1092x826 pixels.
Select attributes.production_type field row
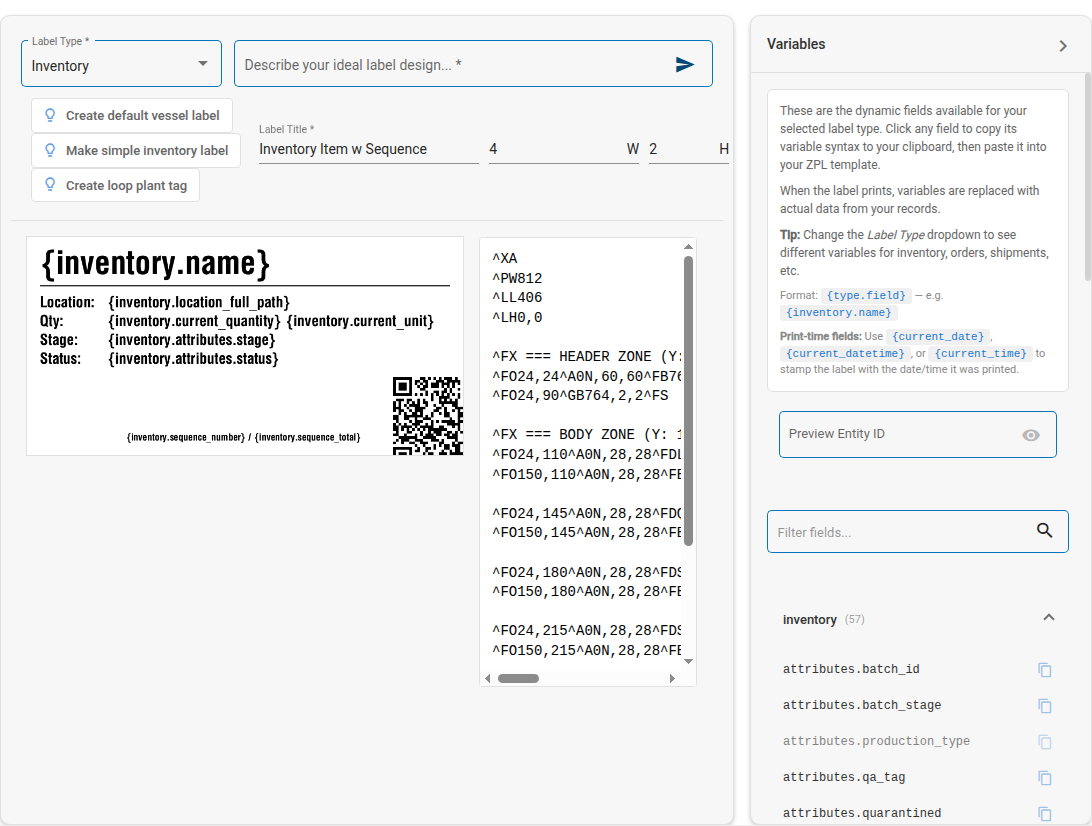[917, 741]
